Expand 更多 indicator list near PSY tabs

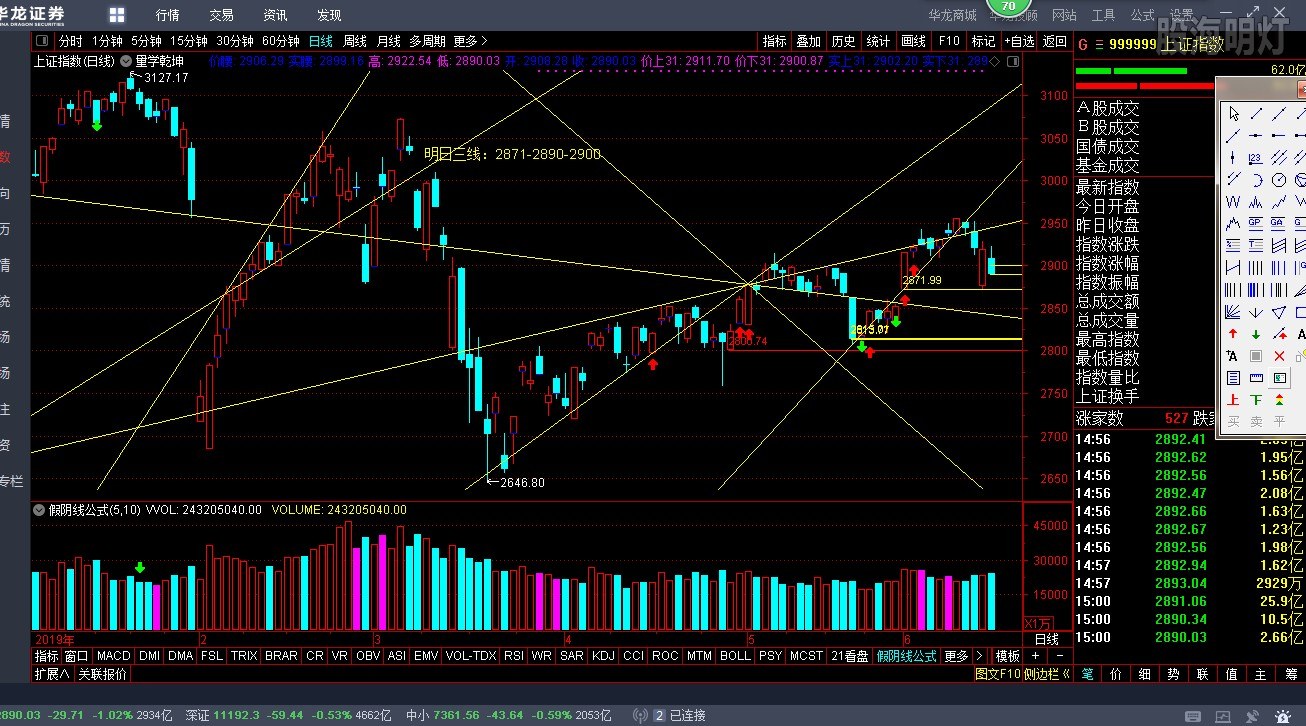pyautogui.click(x=956, y=656)
